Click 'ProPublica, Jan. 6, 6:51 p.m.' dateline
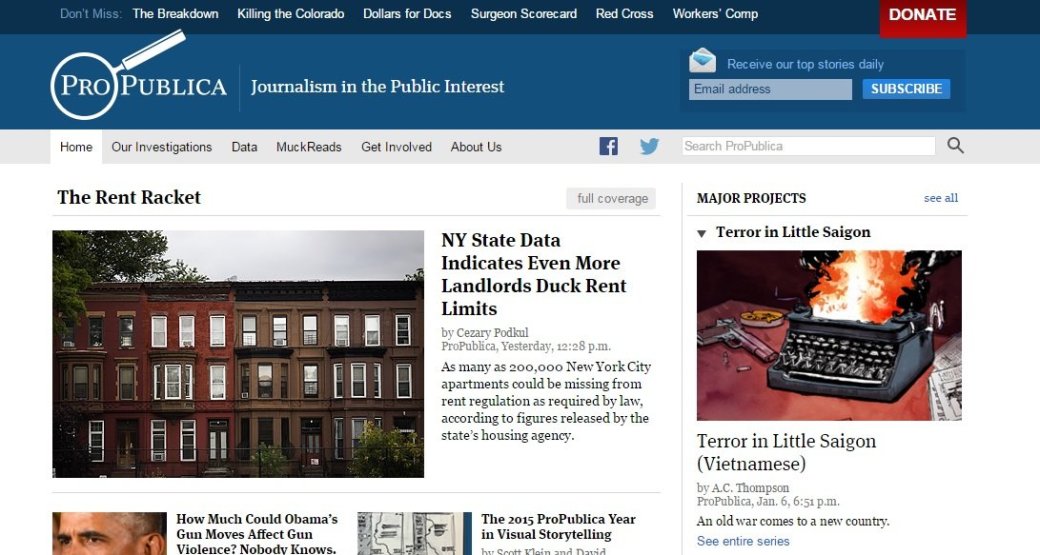Viewport: 1040px width, 555px height. [768, 501]
